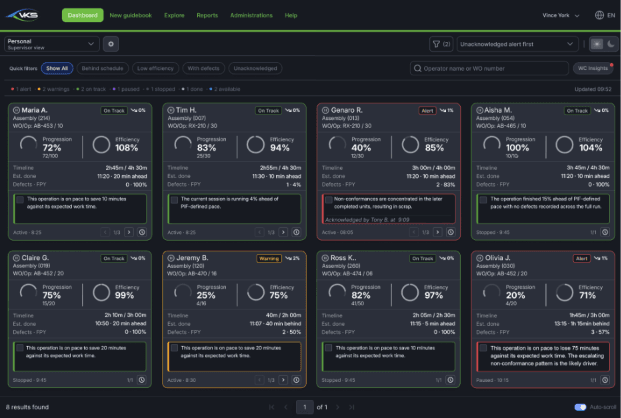Open view settings gear next to Personal

(111, 44)
